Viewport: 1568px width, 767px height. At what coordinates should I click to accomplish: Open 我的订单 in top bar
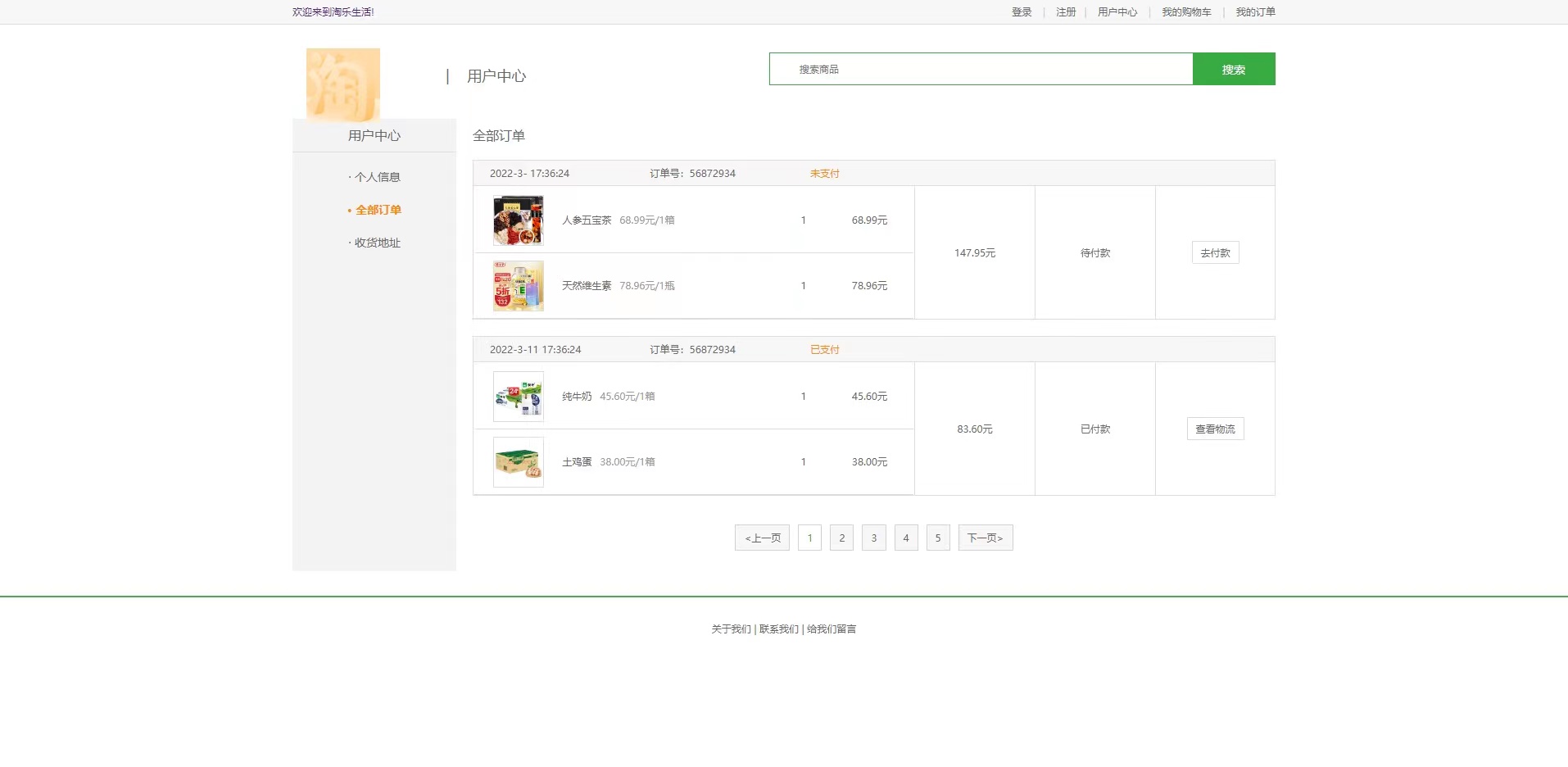[x=1255, y=12]
